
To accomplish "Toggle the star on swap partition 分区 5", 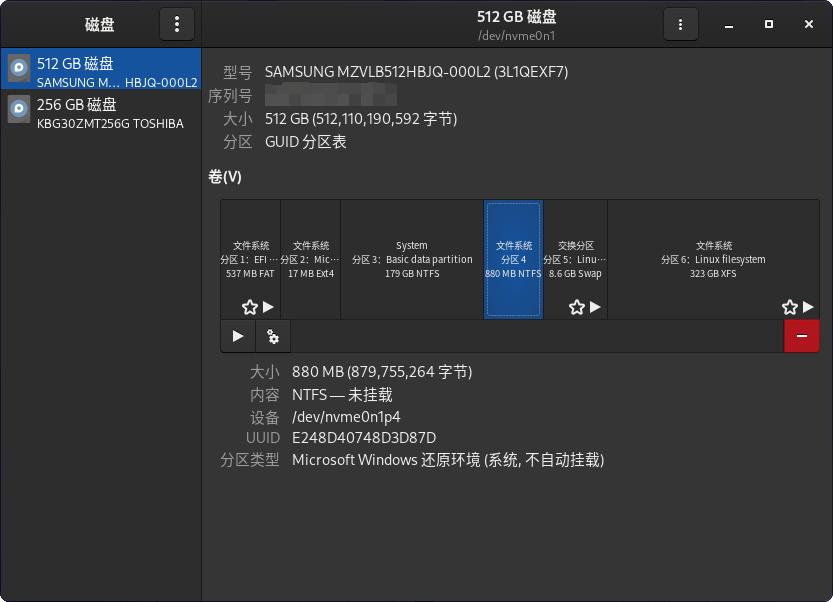I will pyautogui.click(x=578, y=307).
